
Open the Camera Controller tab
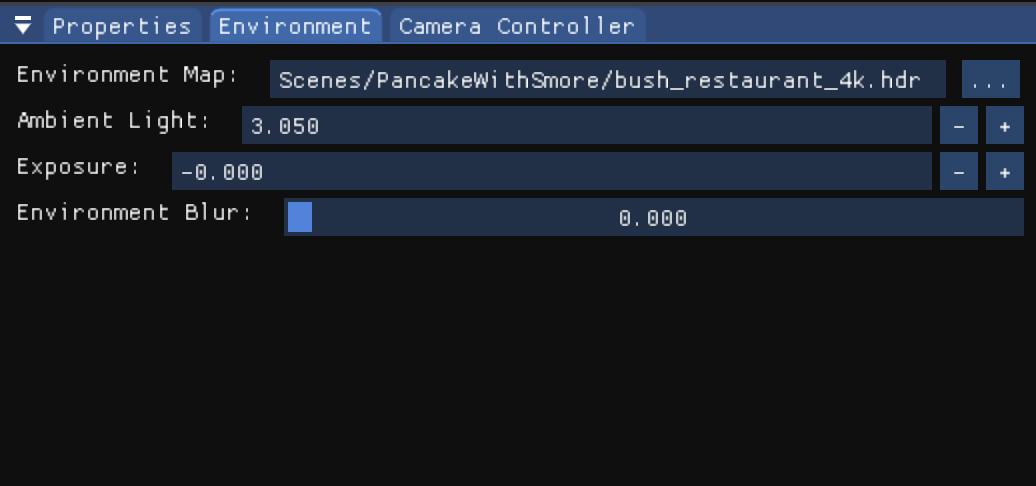516,26
